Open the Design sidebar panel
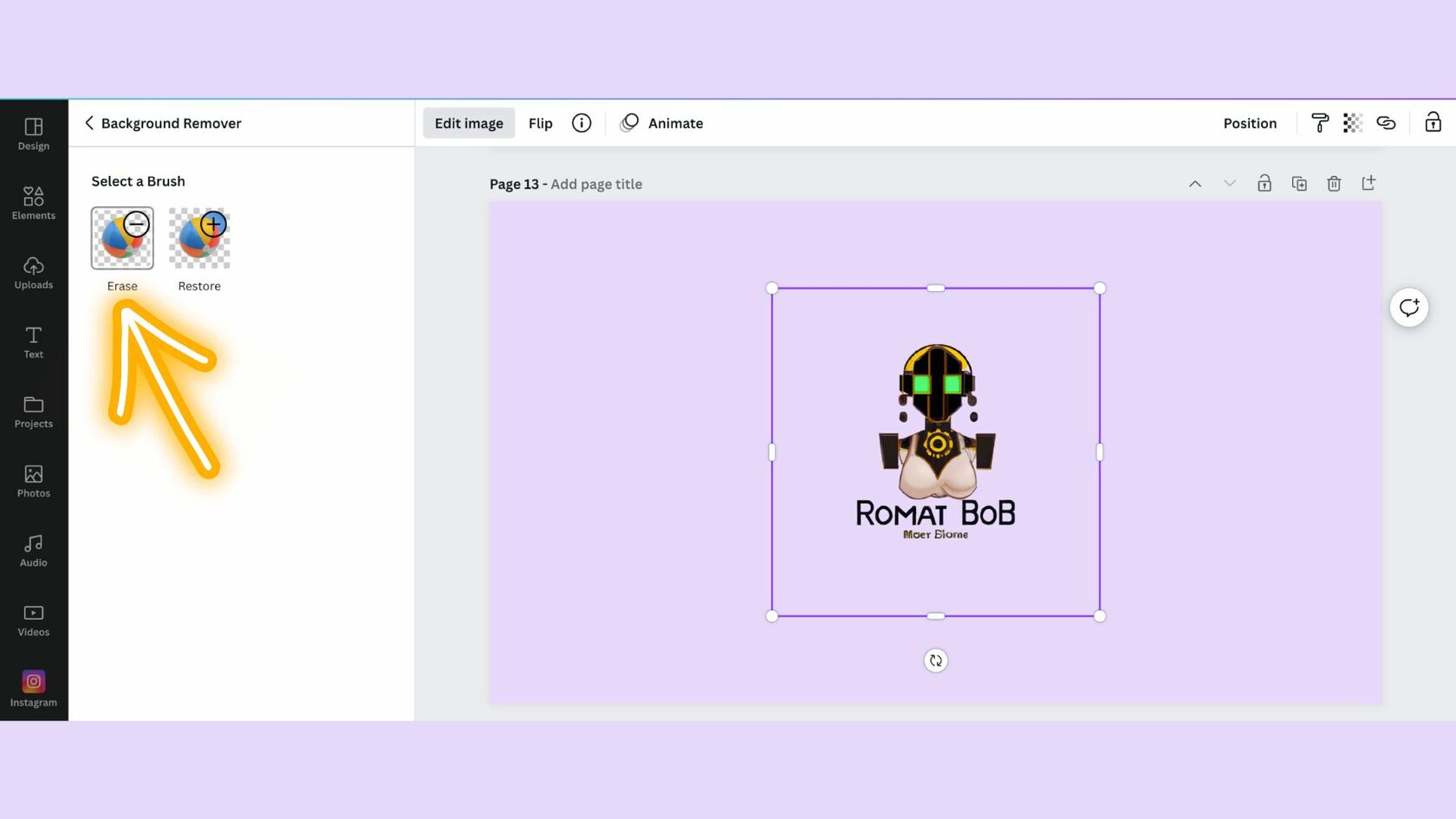The width and height of the screenshot is (1456, 819). click(x=34, y=134)
